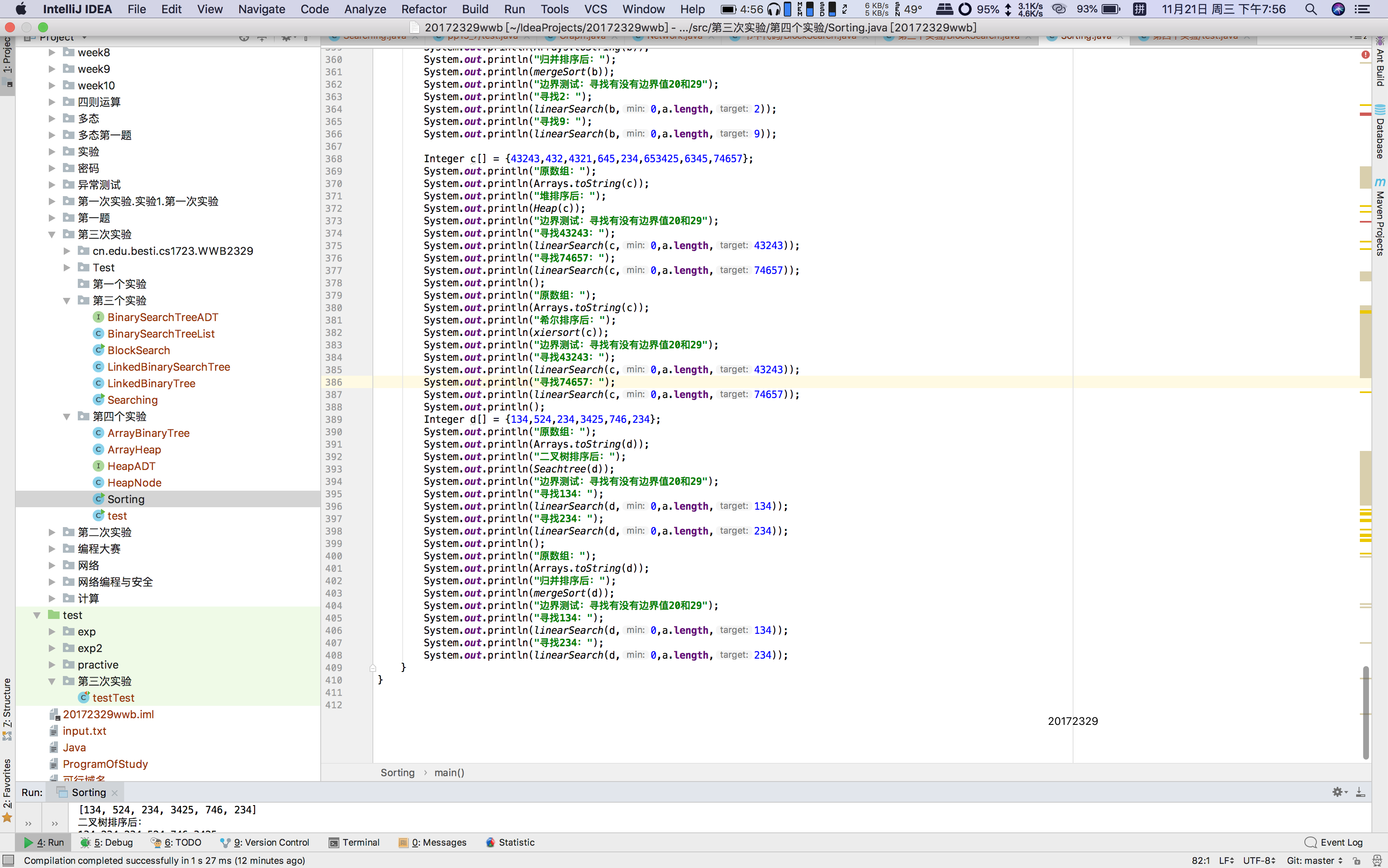Open the TODO tool window
Screen dimensions: 1388x868
(x=176, y=842)
